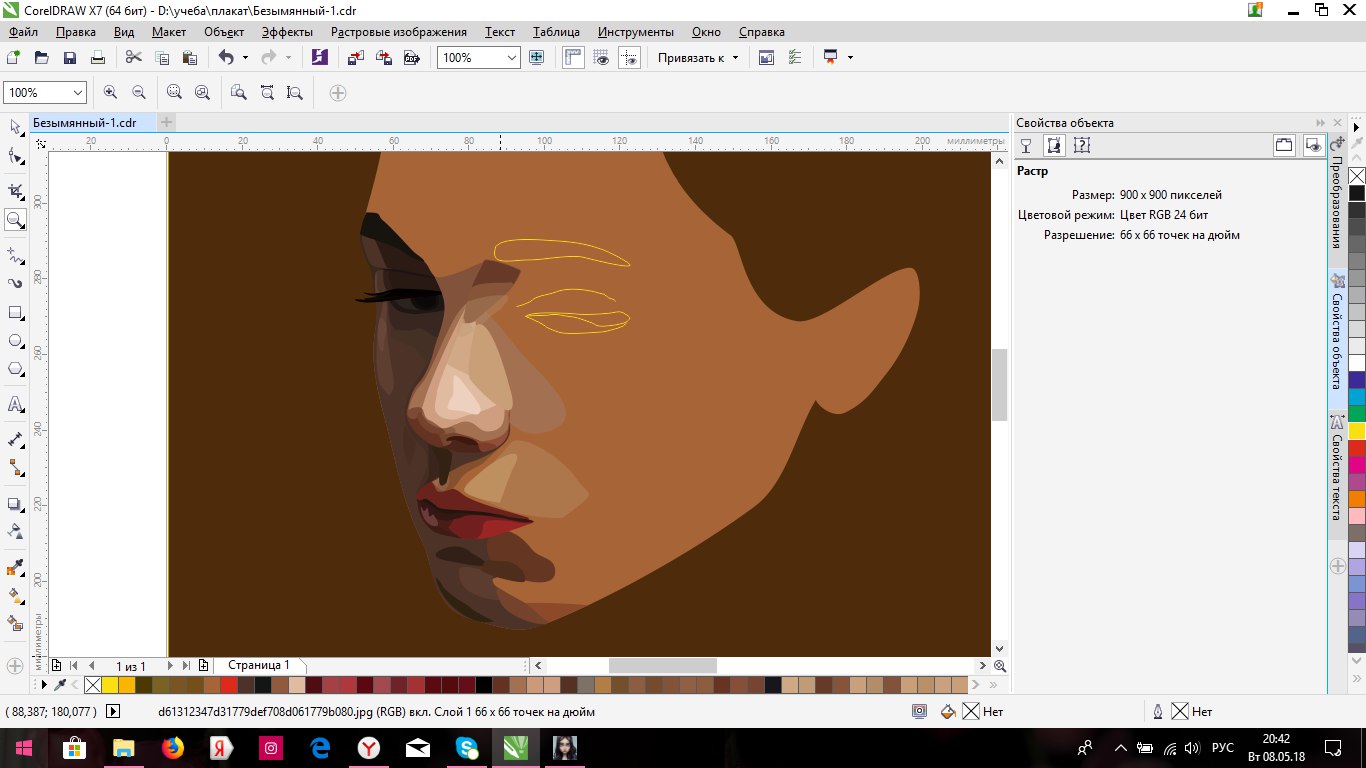The height and width of the screenshot is (768, 1366).
Task: Click the Publish to PDF icon
Action: pyautogui.click(x=411, y=58)
